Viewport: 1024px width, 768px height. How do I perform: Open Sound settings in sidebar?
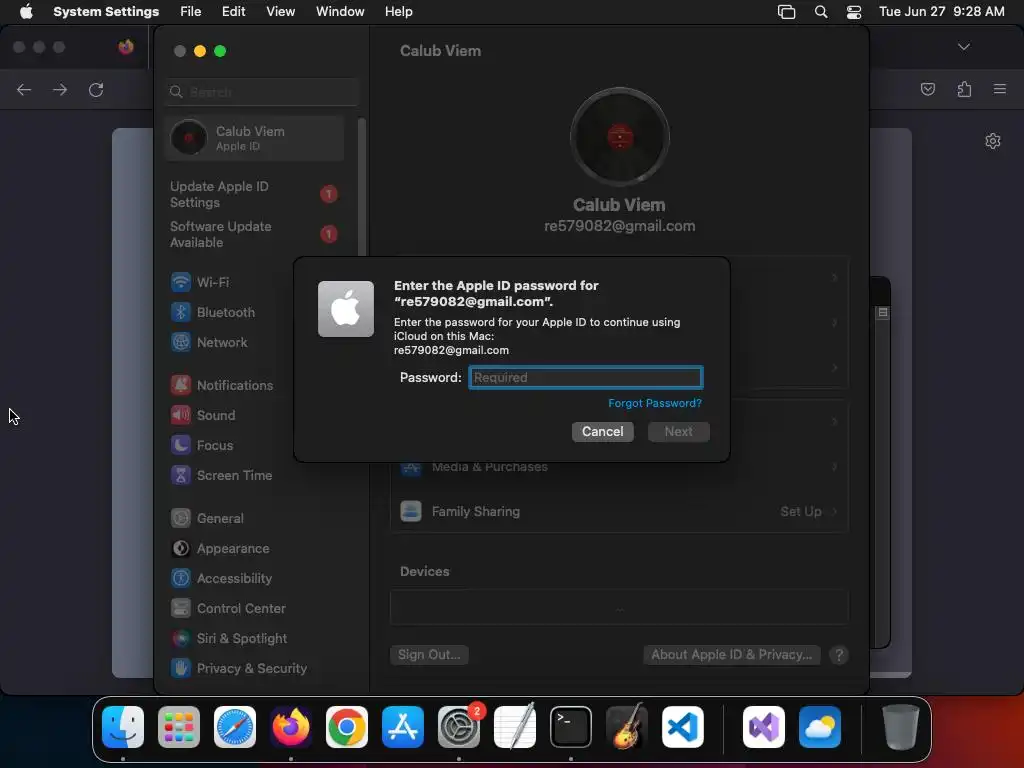[x=202, y=415]
